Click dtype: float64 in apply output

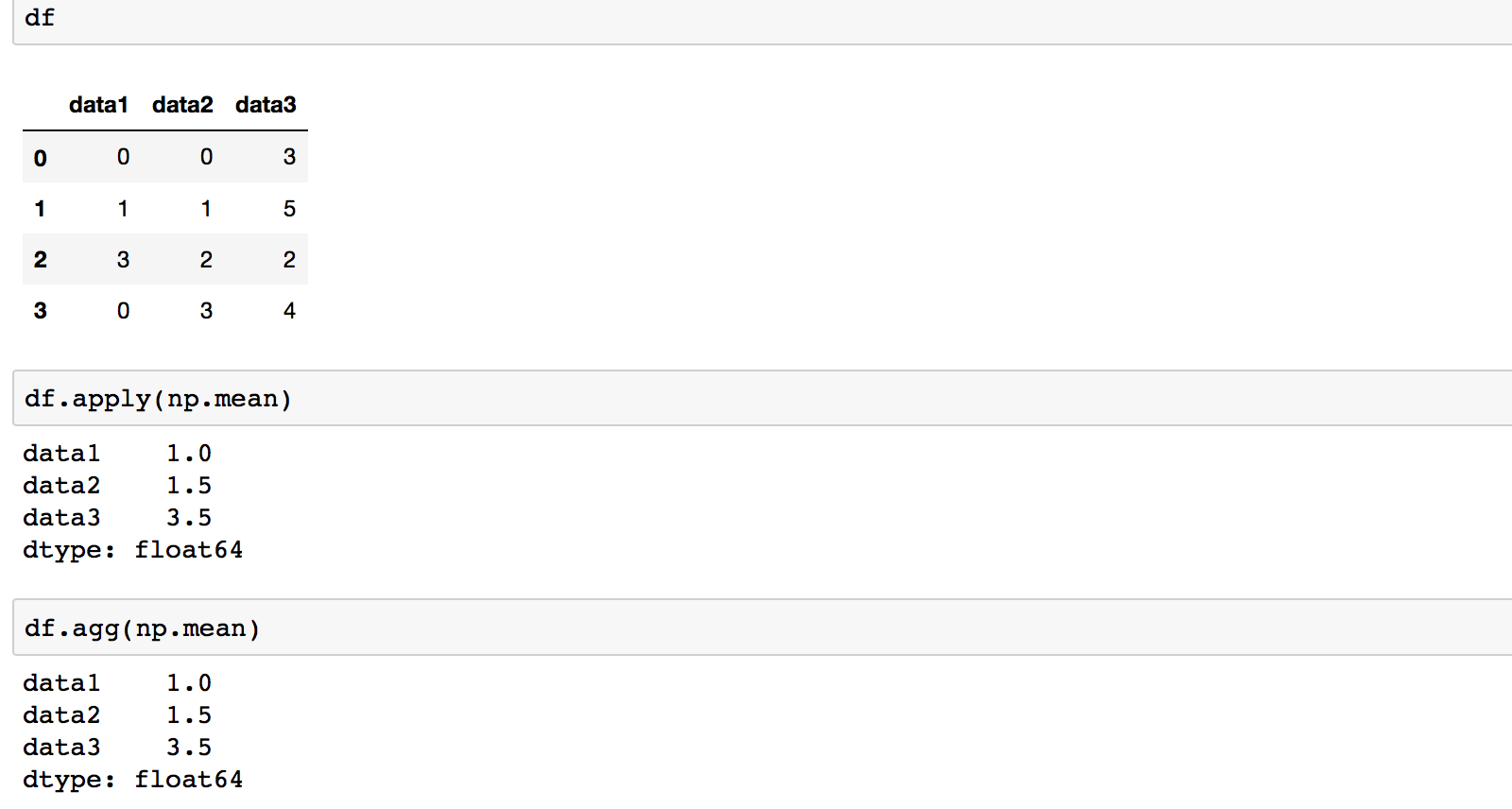[x=132, y=550]
